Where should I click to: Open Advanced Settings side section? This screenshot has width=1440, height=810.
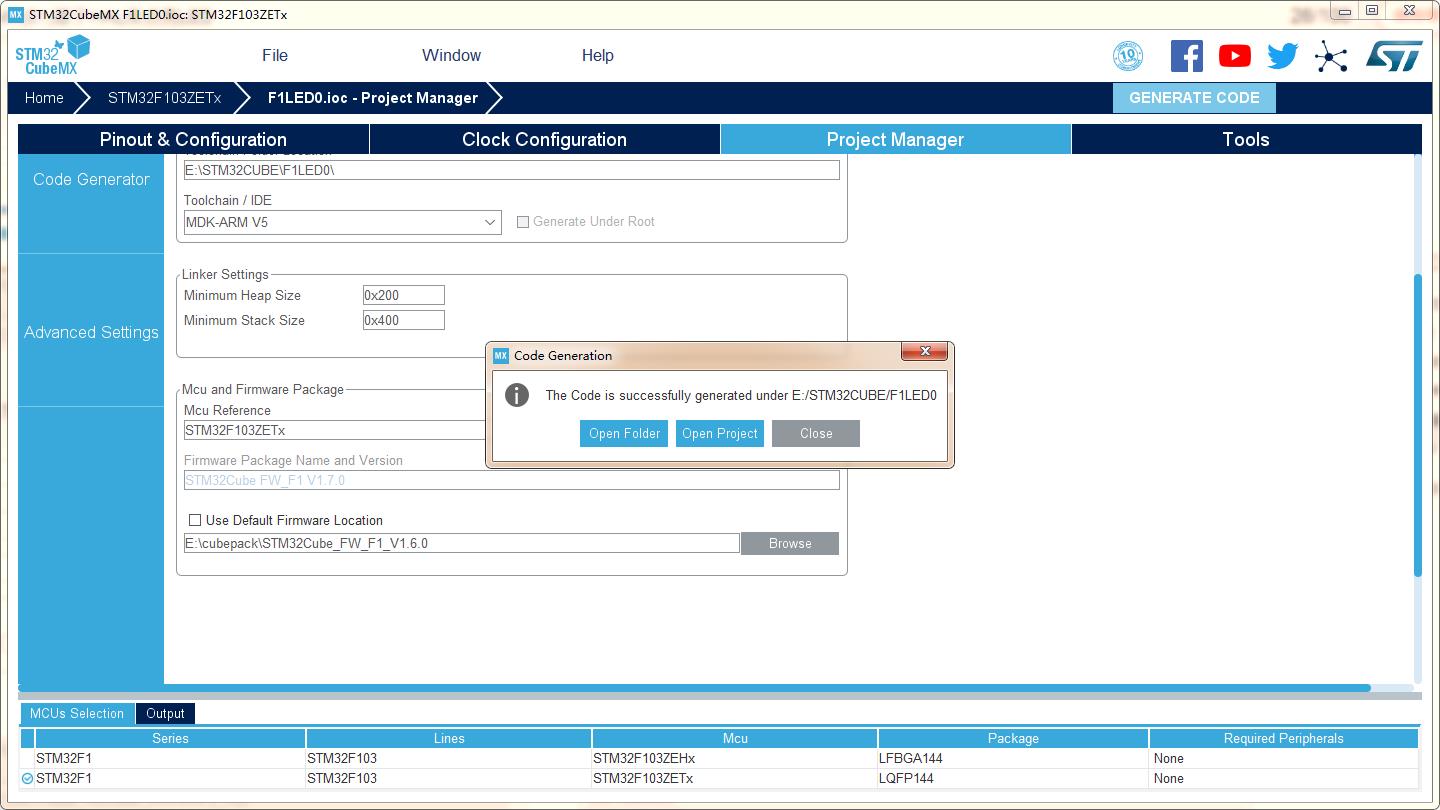point(91,332)
